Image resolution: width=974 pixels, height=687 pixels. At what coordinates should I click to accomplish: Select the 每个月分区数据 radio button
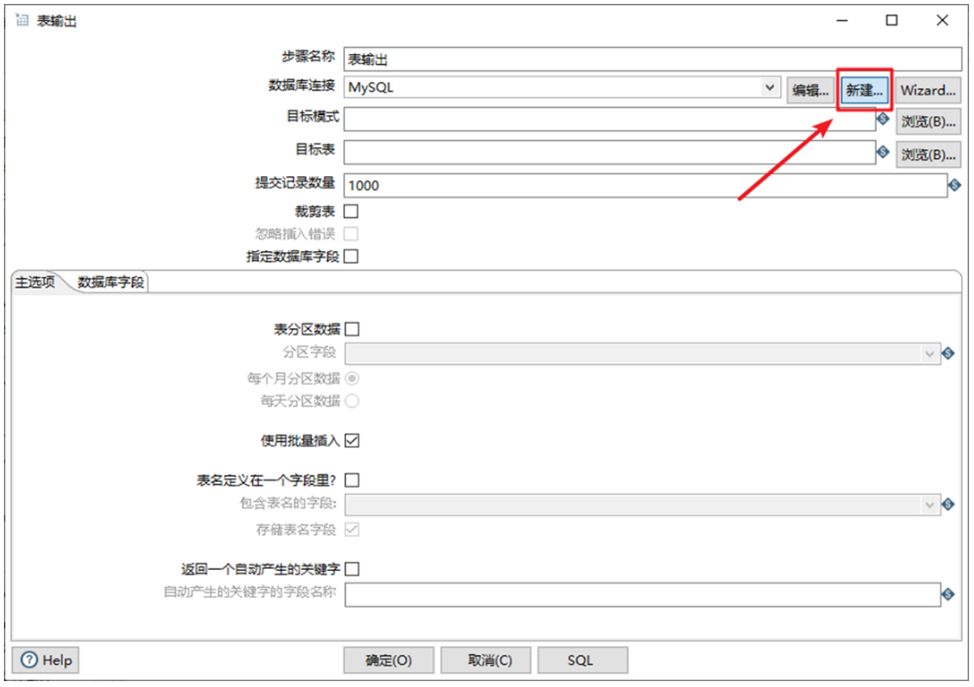[352, 378]
